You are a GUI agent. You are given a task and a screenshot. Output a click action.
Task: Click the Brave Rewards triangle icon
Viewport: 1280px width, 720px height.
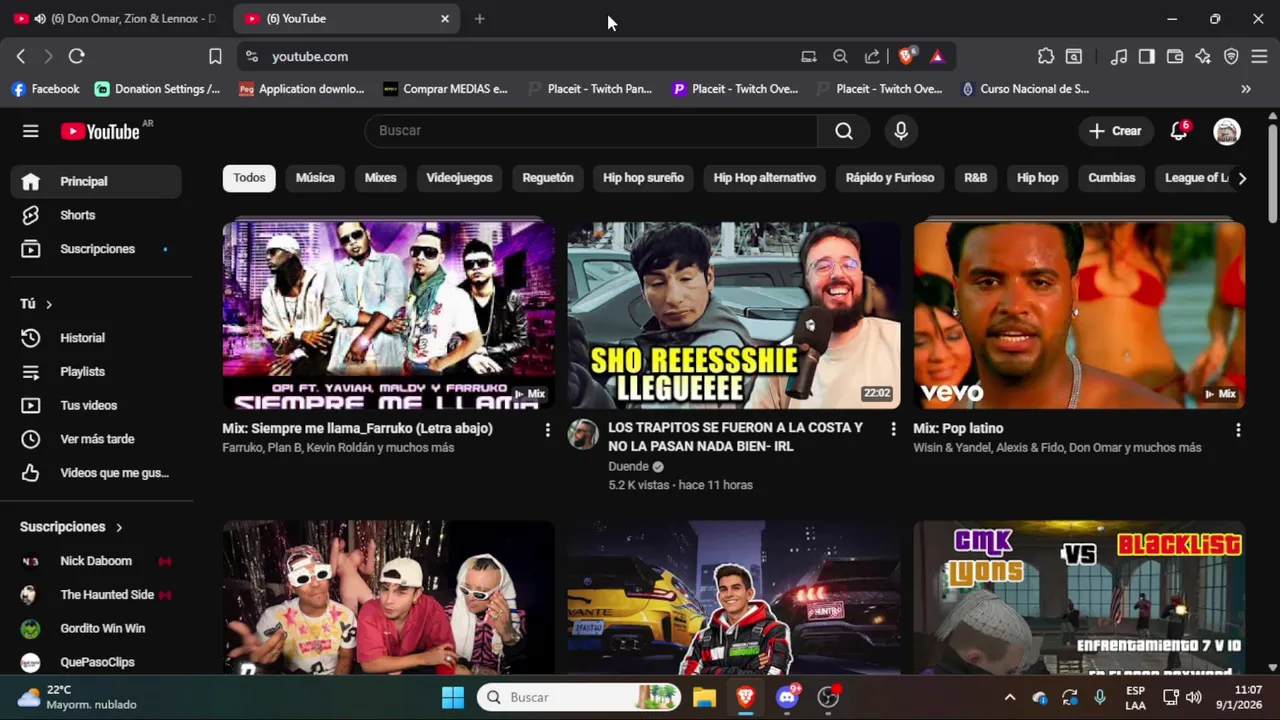(x=937, y=57)
